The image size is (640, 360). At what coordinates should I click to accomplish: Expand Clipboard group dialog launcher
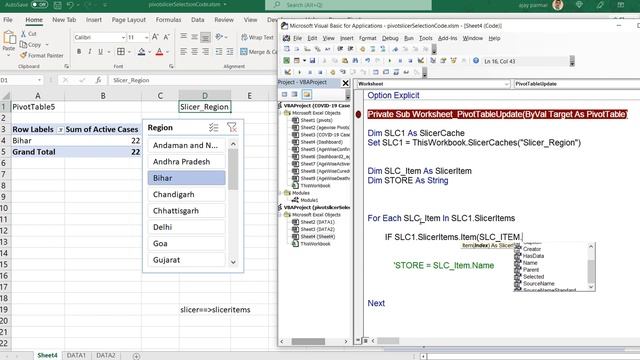pyautogui.click(x=67, y=66)
